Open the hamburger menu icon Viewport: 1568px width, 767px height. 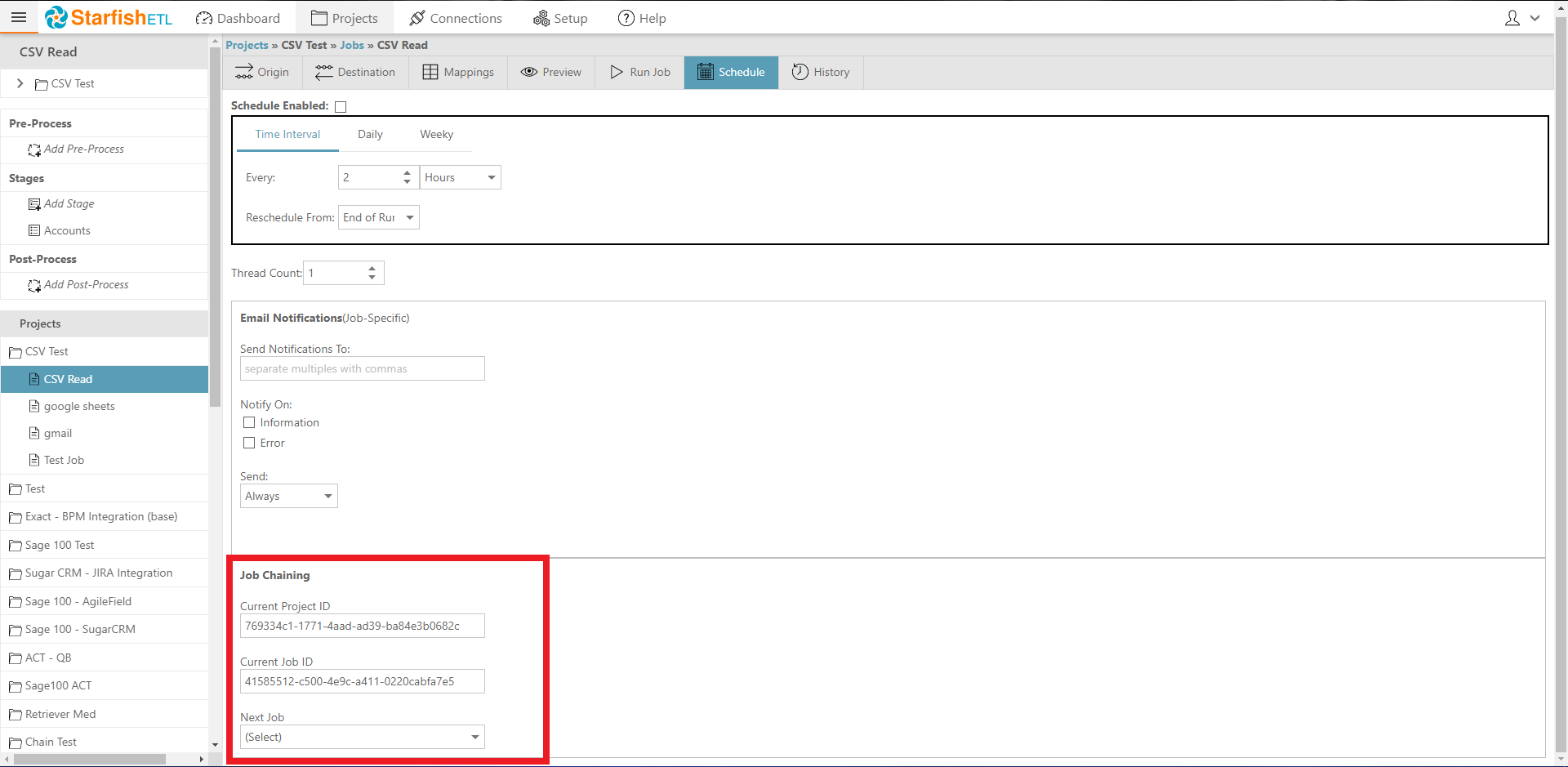click(x=19, y=17)
